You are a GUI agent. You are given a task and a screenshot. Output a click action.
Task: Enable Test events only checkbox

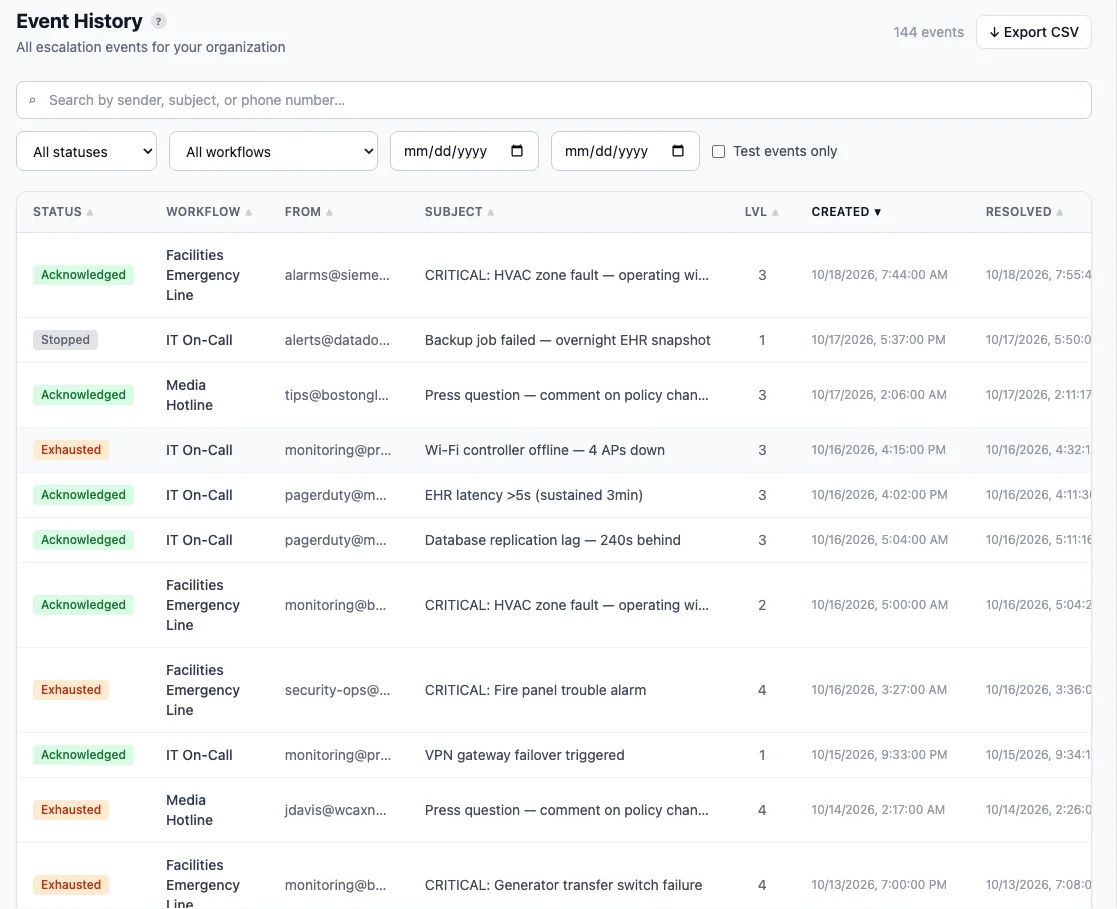click(719, 151)
